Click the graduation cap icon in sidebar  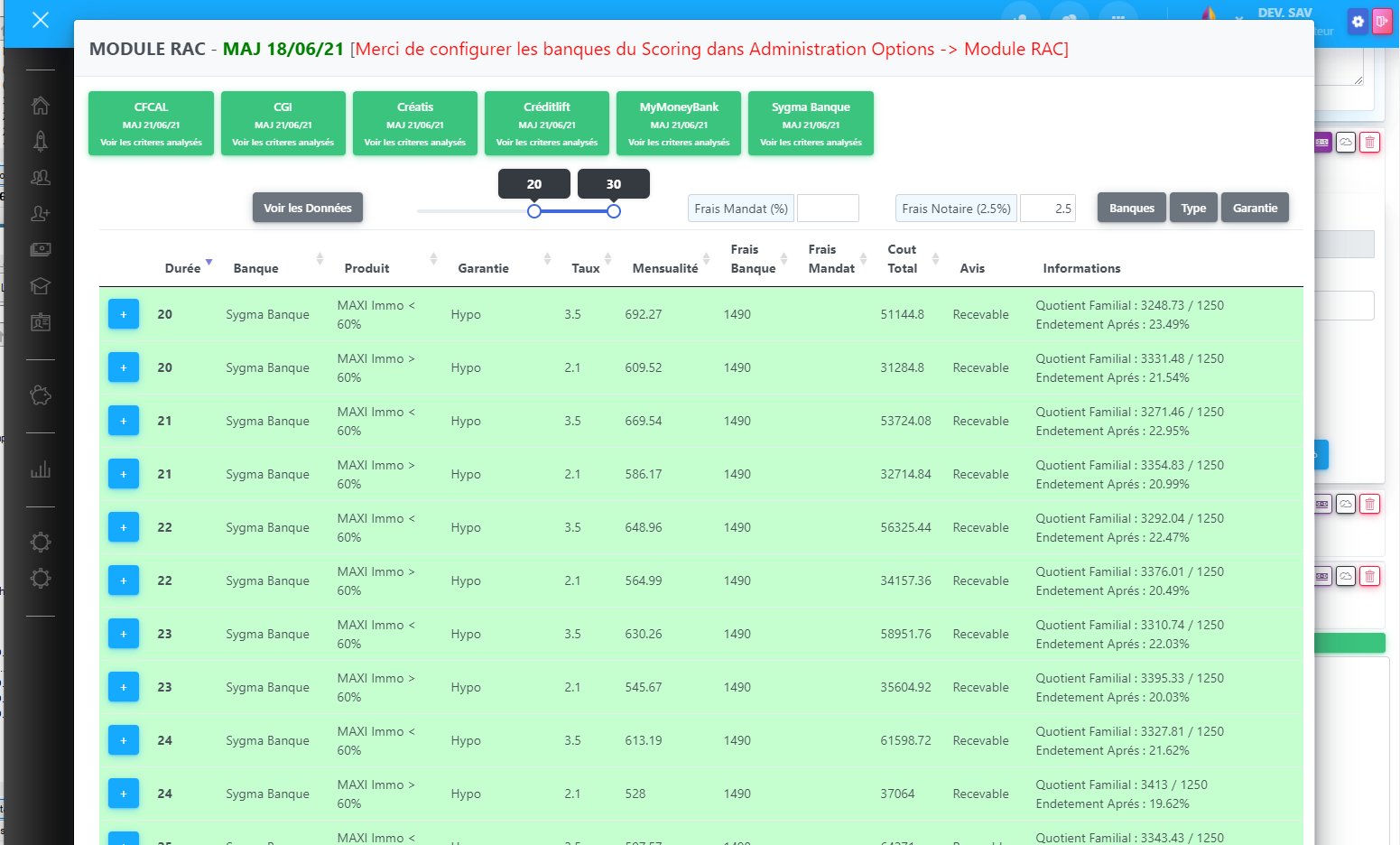point(41,286)
